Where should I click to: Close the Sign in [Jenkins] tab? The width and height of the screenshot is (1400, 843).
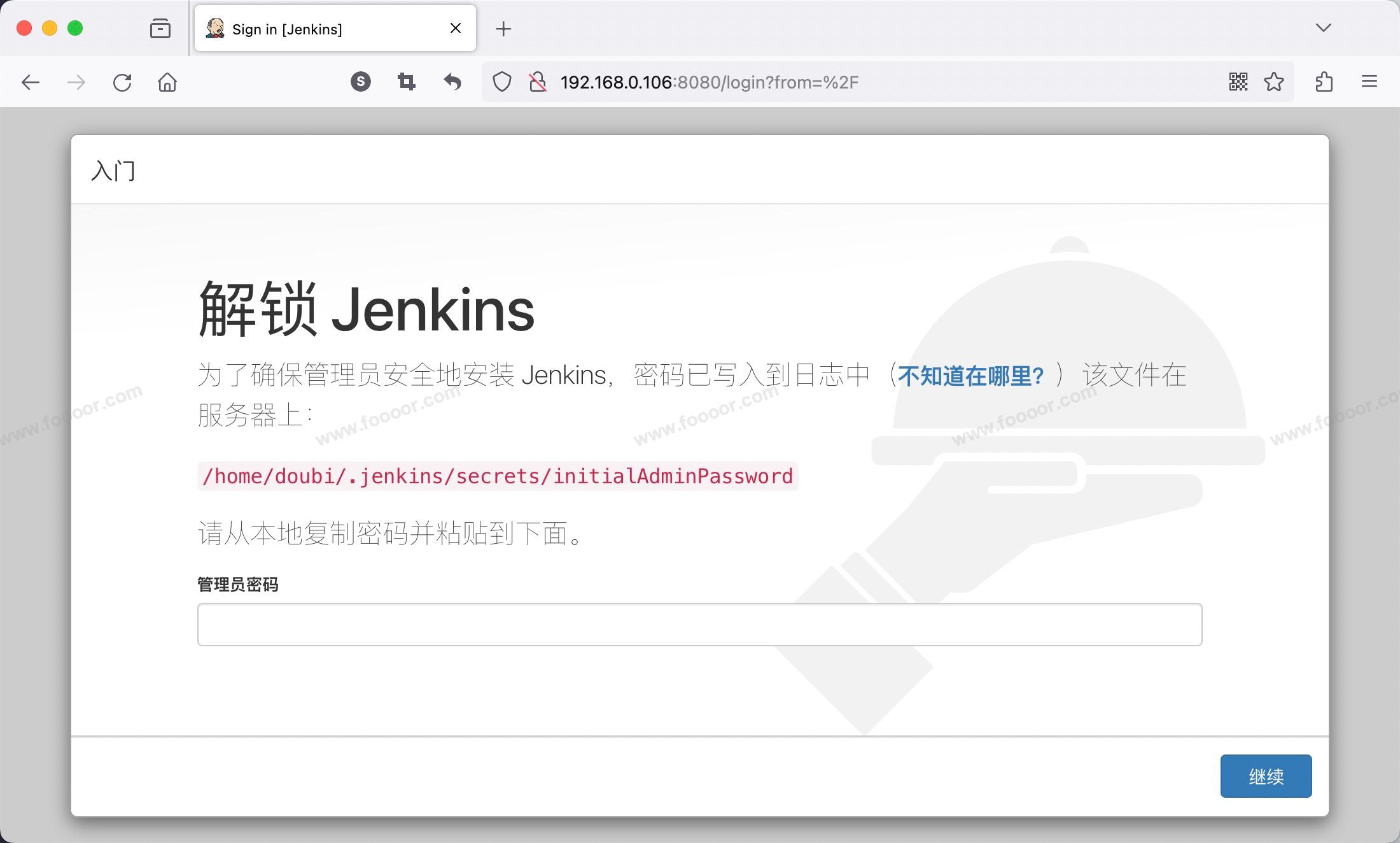(456, 28)
